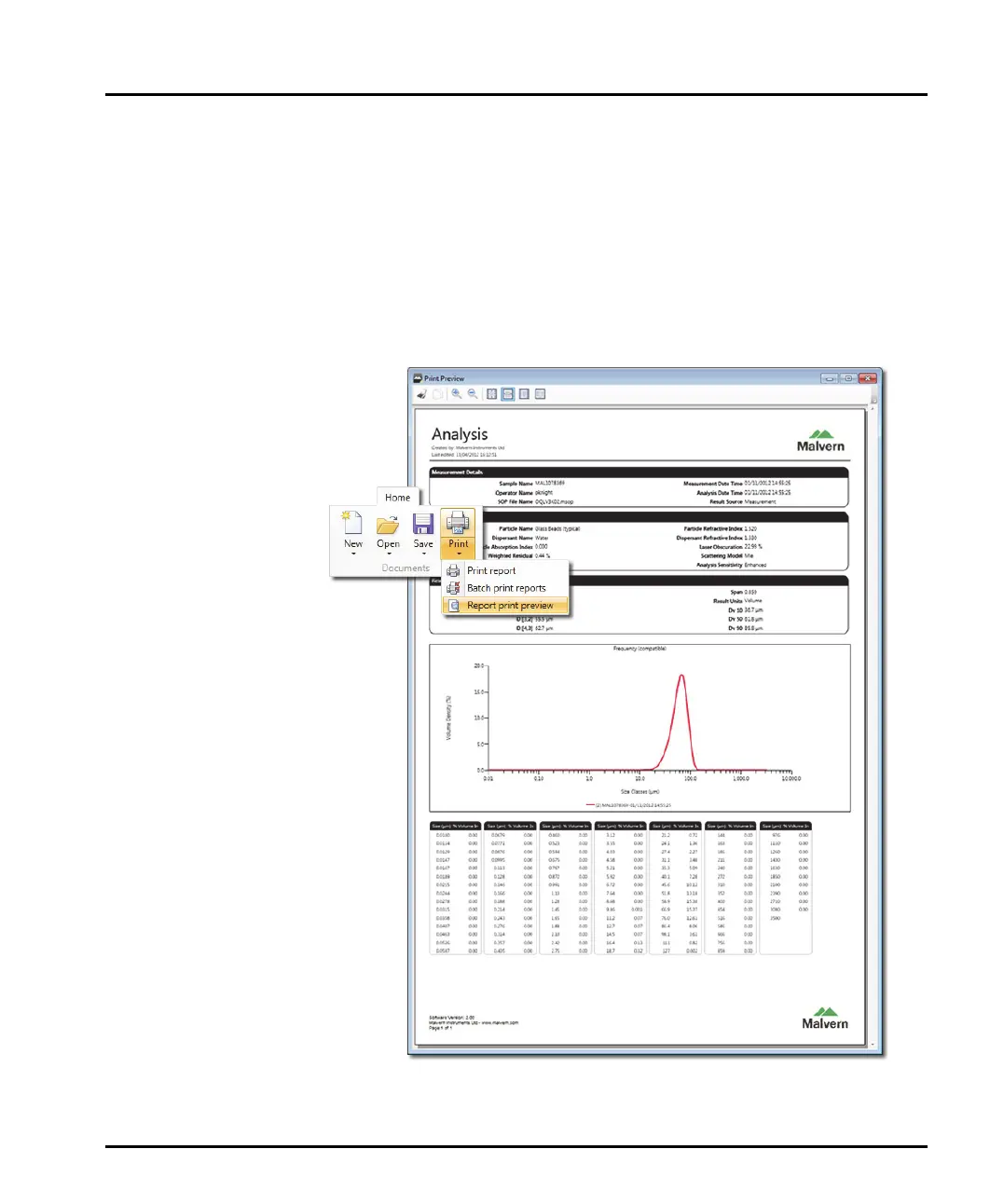Image resolution: width=990 pixels, height=1204 pixels.
Task: Switch to the Home ribbon tab
Action: coord(398,498)
